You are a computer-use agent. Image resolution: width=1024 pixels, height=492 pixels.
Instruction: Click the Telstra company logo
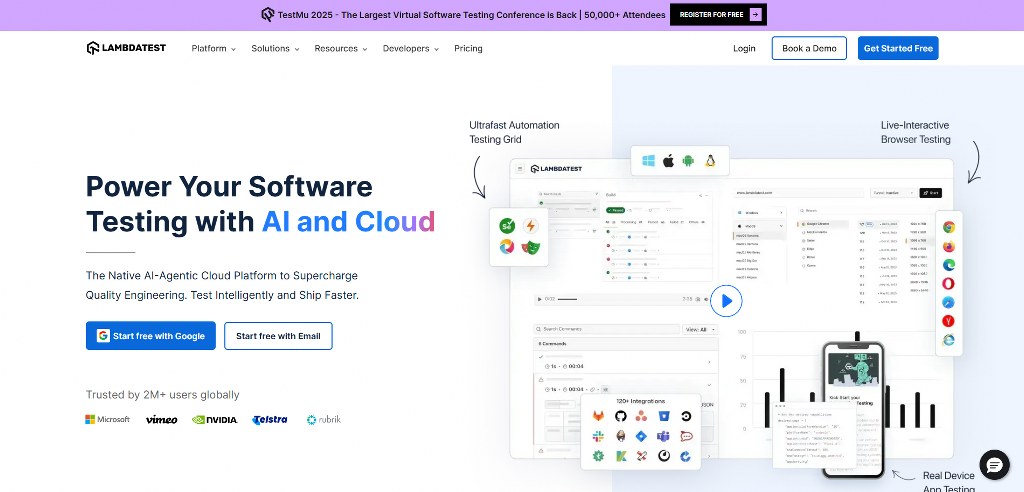point(270,419)
